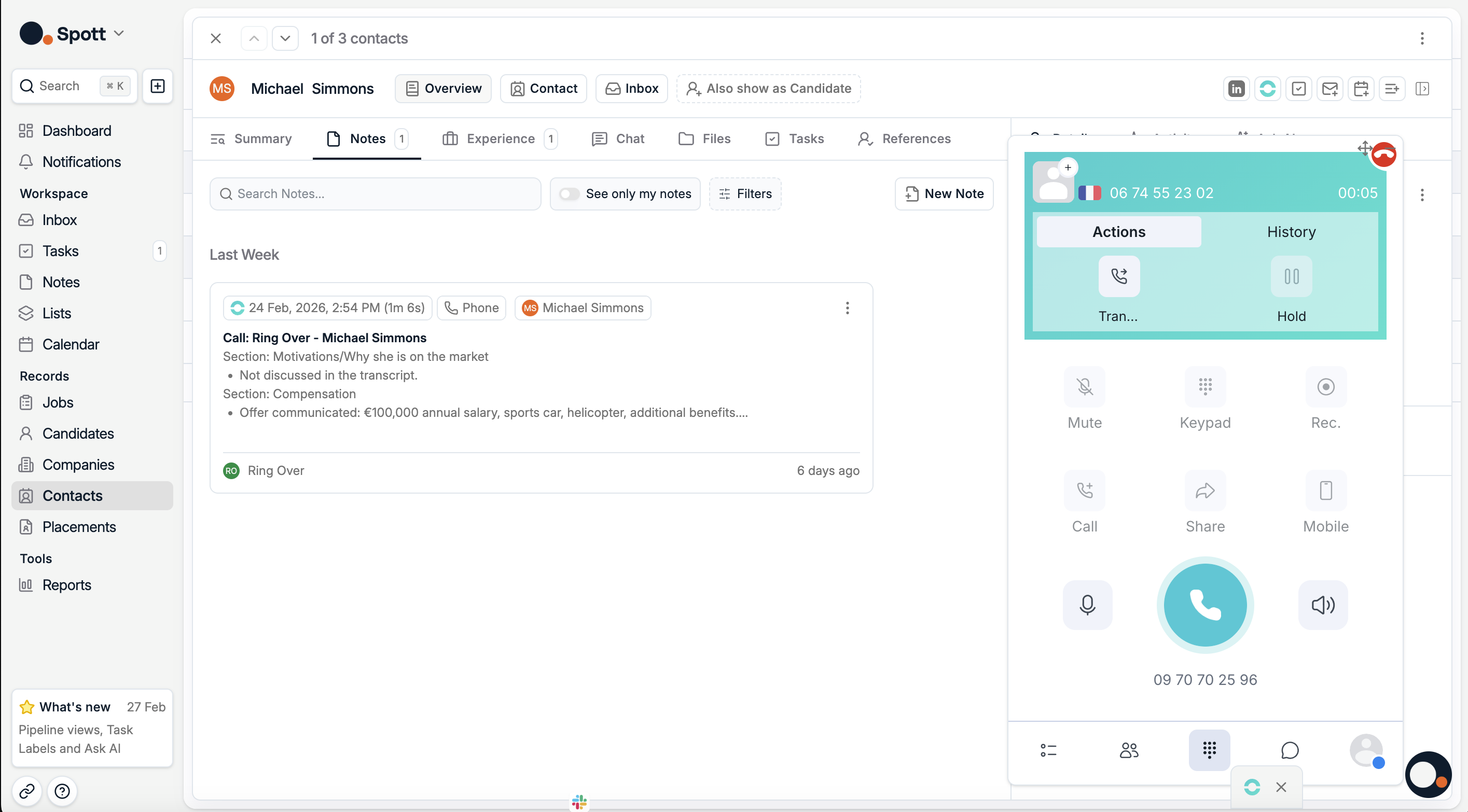
Task: Toggle See only my notes switch
Action: point(569,194)
